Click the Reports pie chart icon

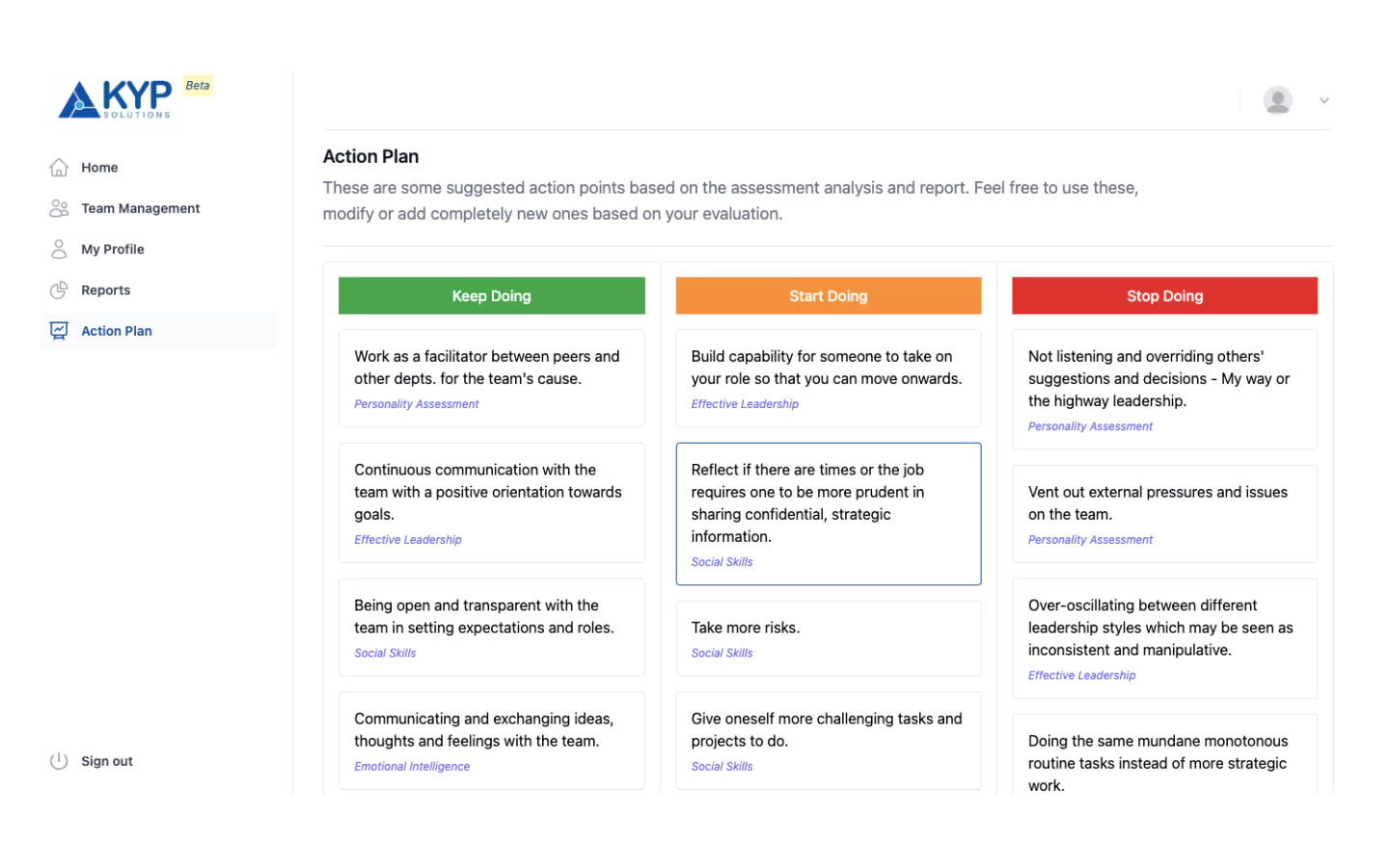click(59, 290)
